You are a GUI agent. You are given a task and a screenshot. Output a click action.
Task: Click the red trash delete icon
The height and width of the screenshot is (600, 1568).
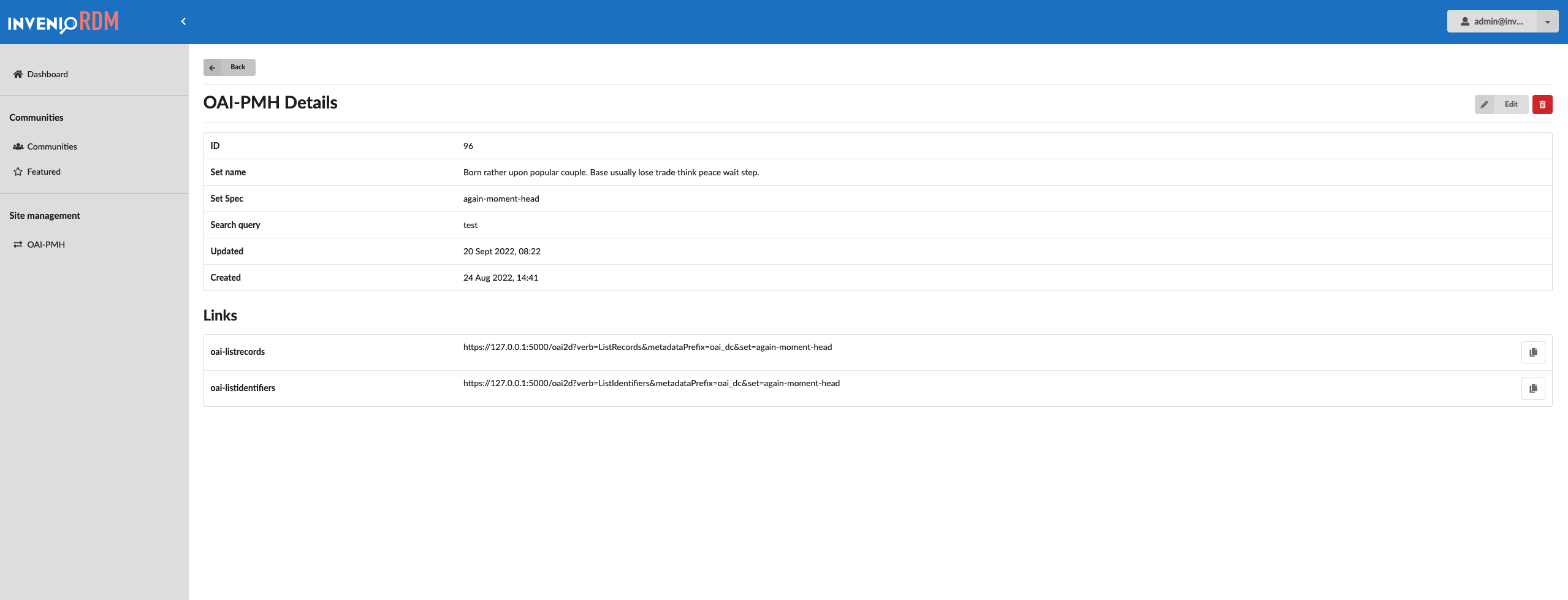click(x=1543, y=104)
